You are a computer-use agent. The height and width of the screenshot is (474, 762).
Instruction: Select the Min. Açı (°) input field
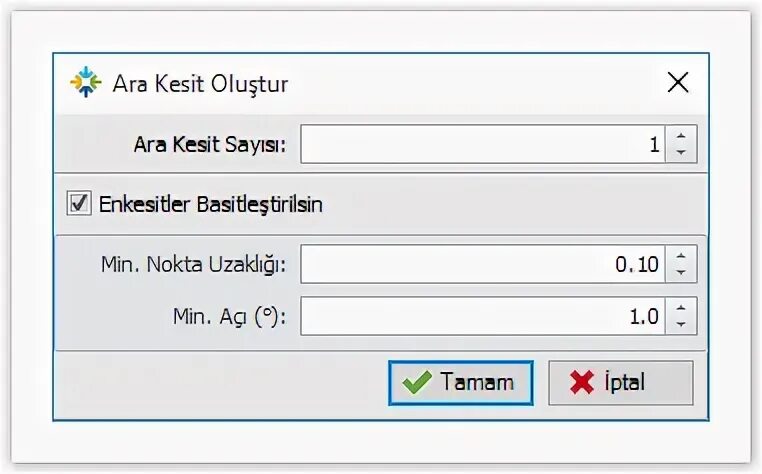pyautogui.click(x=480, y=317)
